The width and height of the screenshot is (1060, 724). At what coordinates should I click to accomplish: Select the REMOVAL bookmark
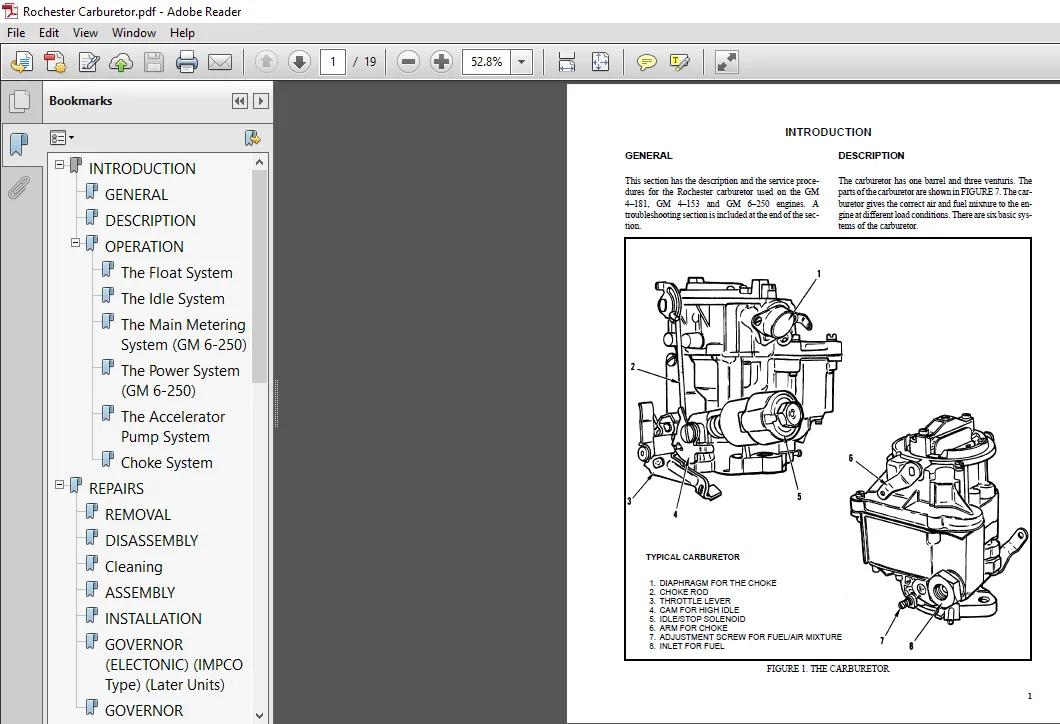[x=138, y=514]
